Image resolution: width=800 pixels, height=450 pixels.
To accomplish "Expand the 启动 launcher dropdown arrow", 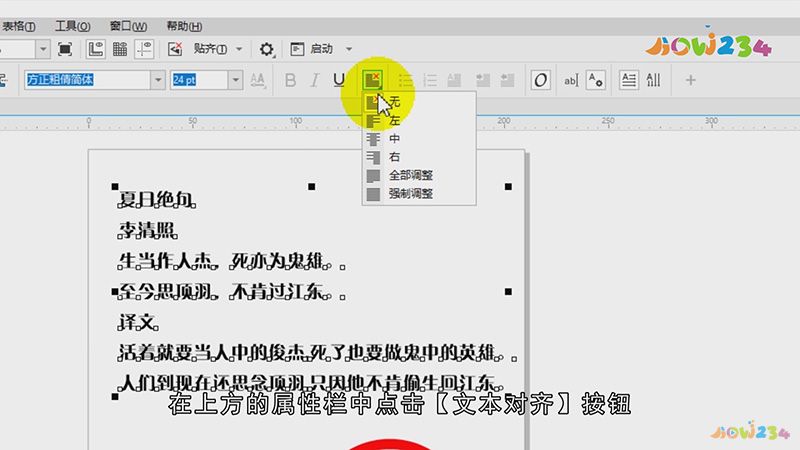I will (x=349, y=49).
